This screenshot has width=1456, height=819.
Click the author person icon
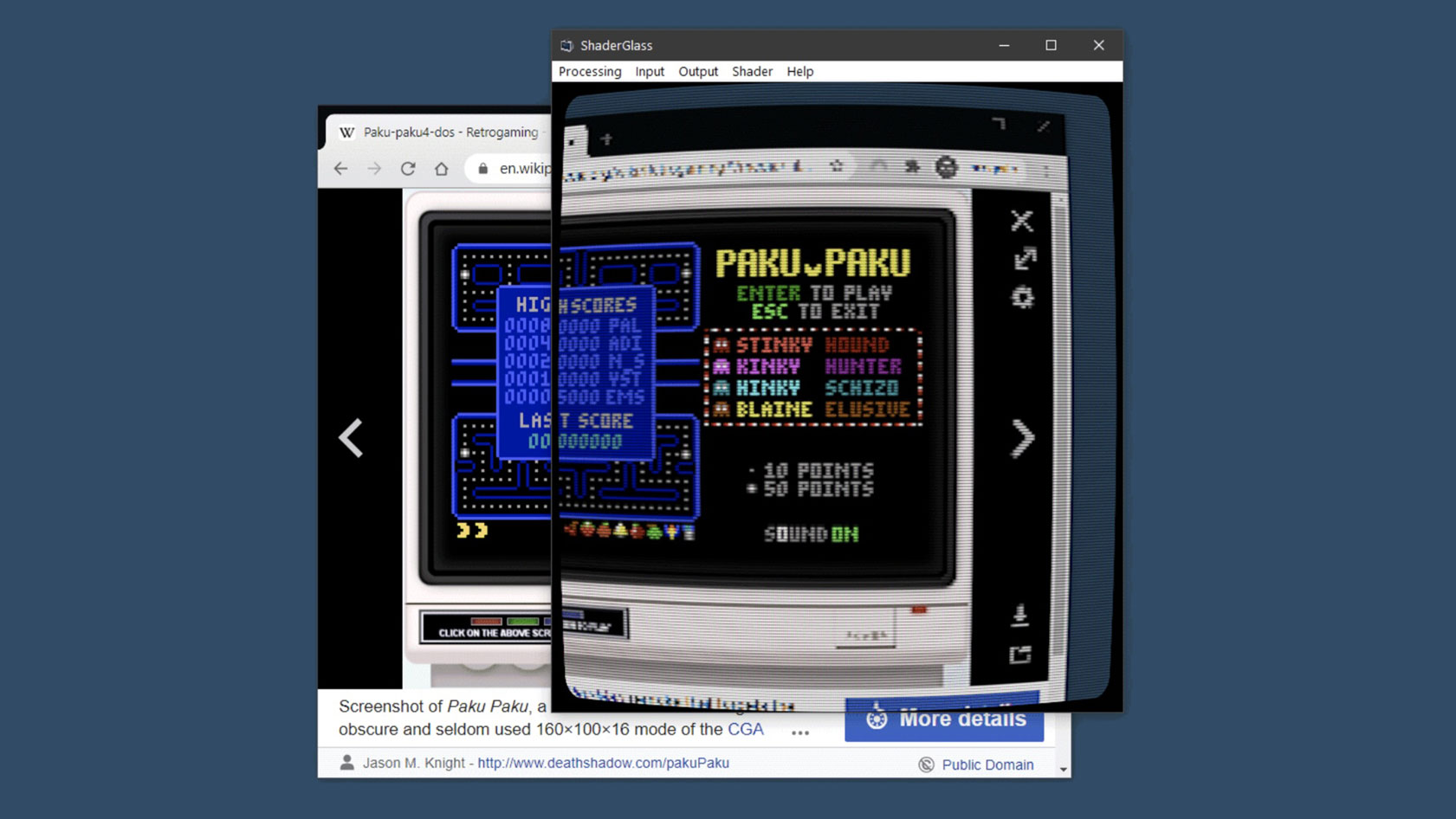(347, 763)
